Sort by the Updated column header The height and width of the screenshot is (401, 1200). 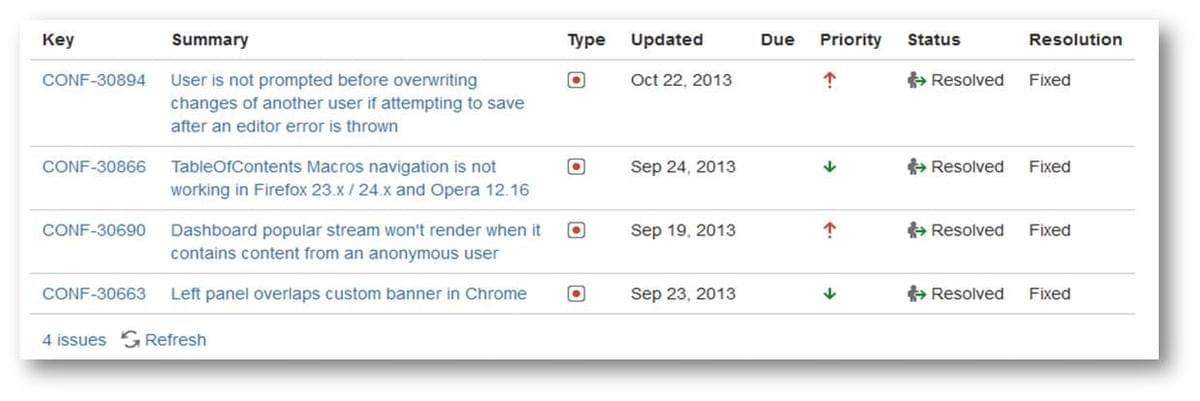coord(666,40)
